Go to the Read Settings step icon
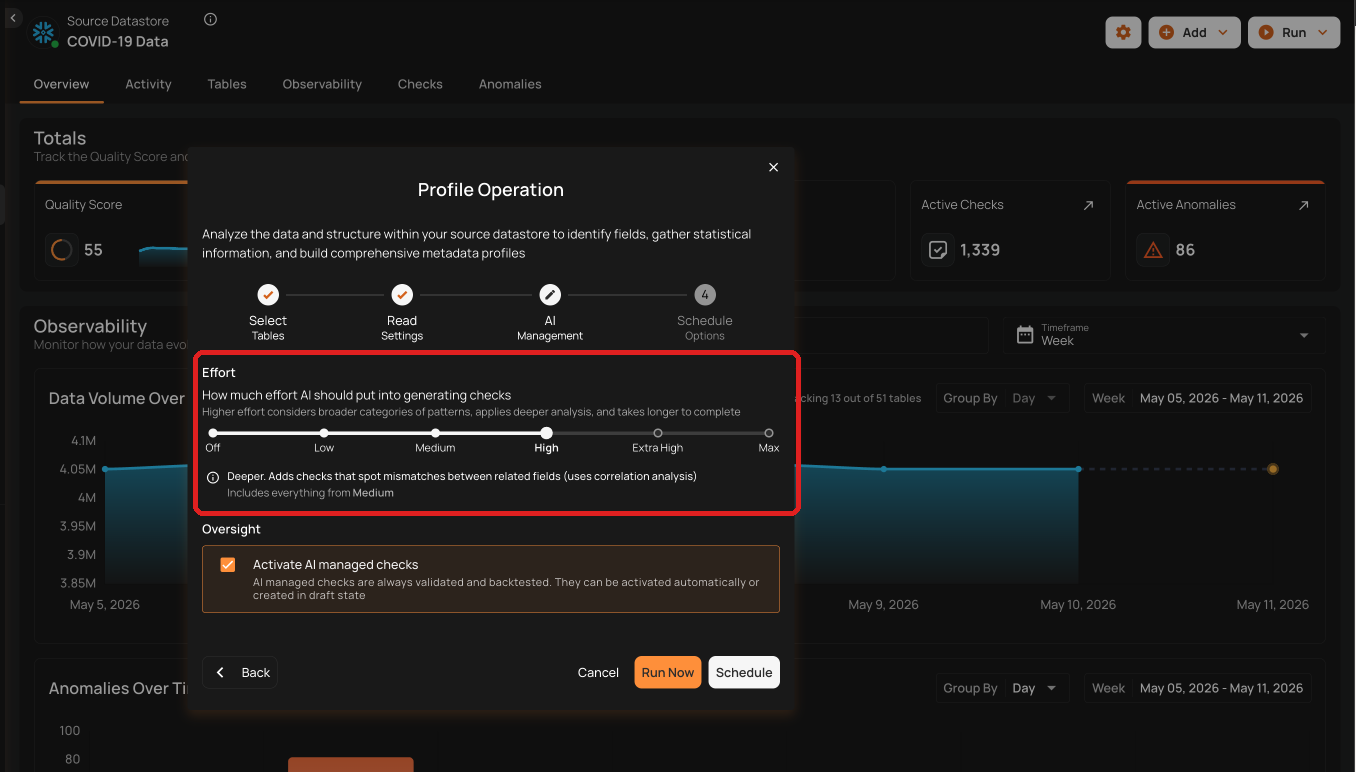1356x772 pixels. (x=402, y=295)
